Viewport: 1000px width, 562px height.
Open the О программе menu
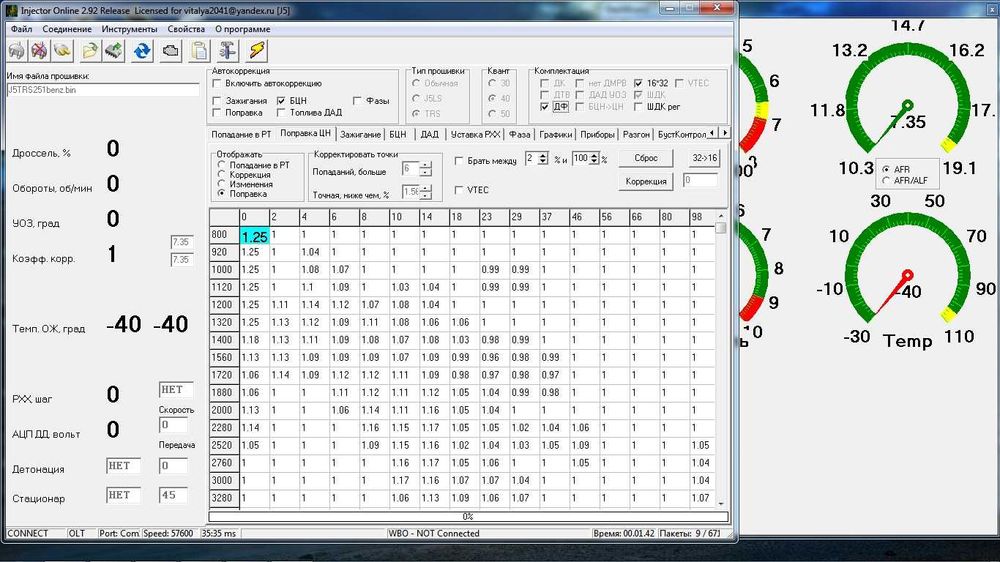[242, 29]
